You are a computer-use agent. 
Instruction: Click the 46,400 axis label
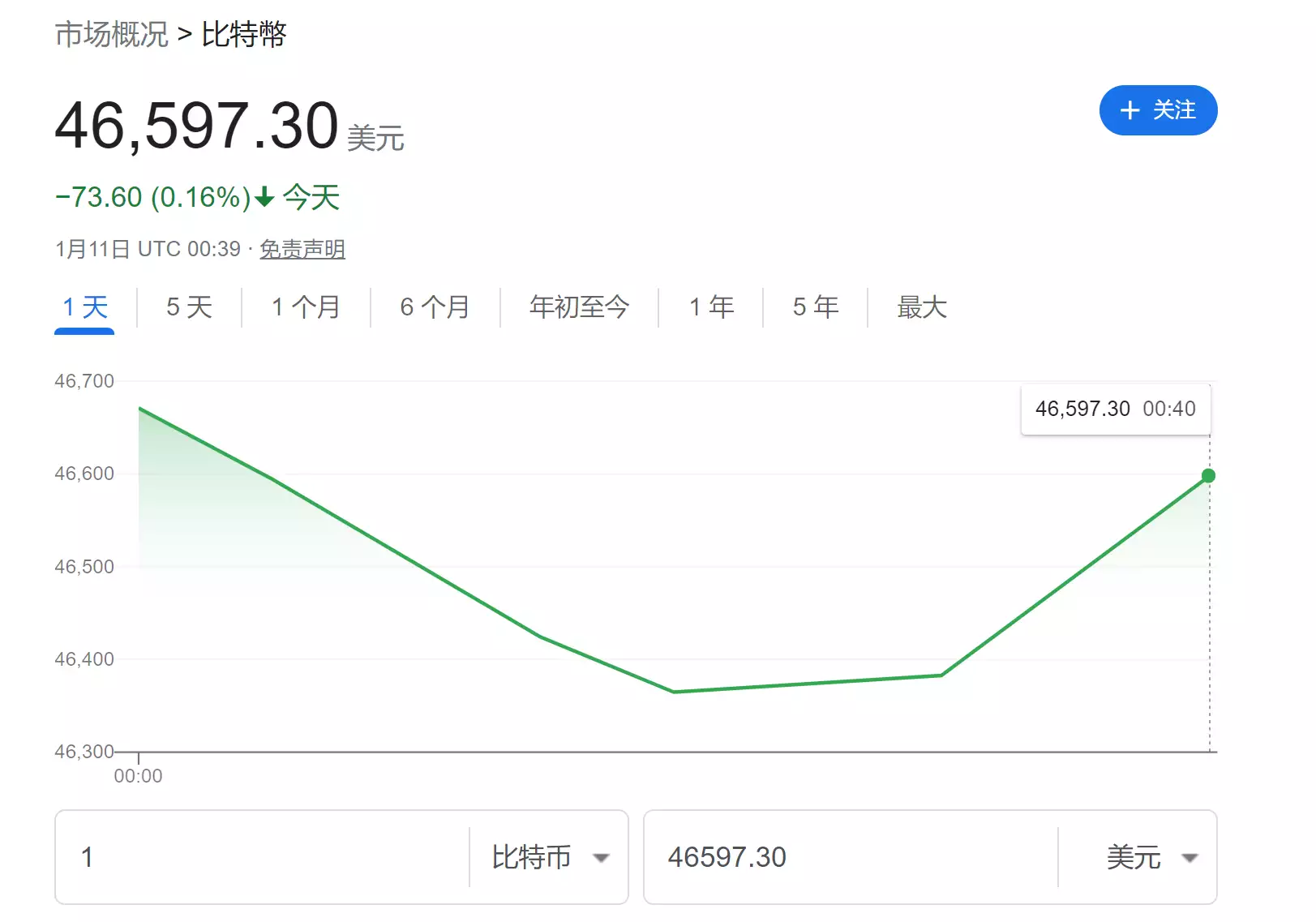pyautogui.click(x=84, y=659)
